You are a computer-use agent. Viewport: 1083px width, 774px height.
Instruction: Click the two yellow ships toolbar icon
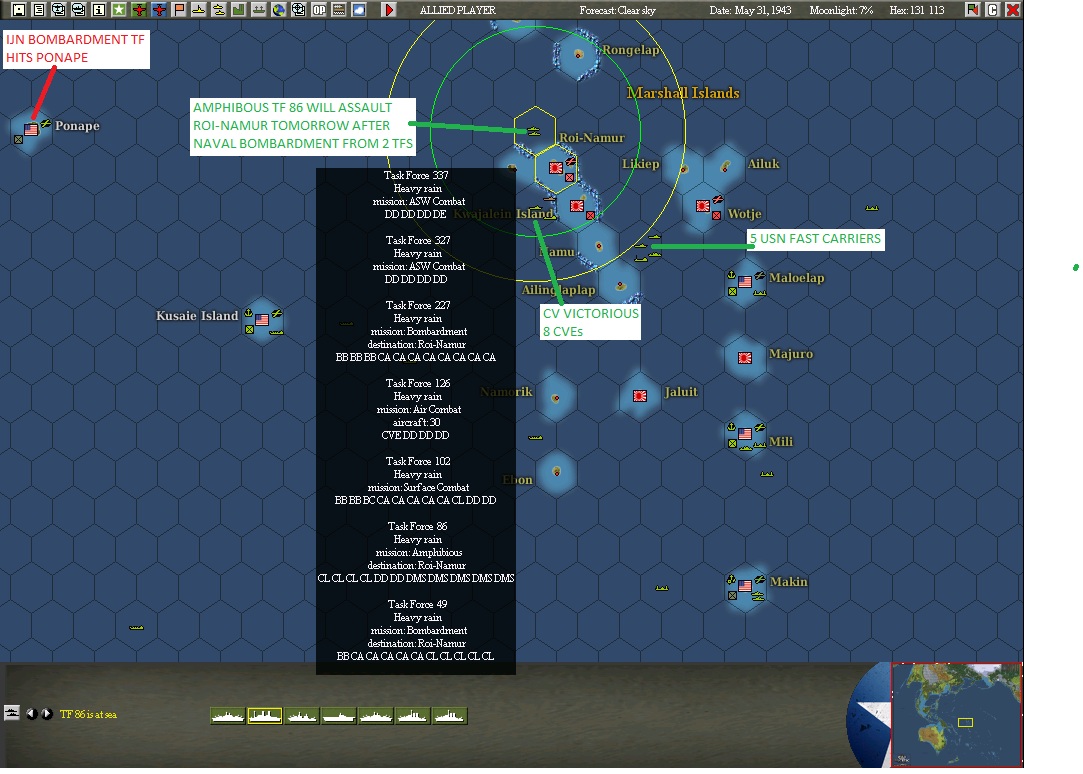[219, 10]
